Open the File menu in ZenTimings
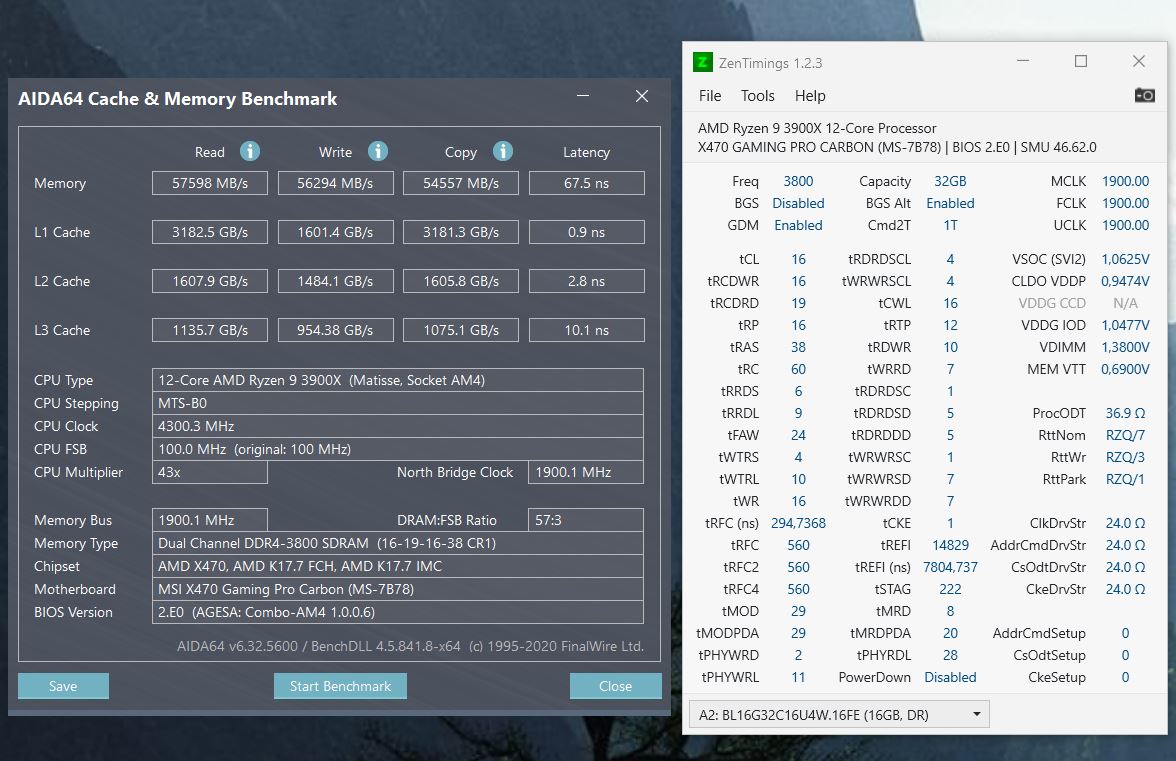The height and width of the screenshot is (761, 1176). click(710, 96)
